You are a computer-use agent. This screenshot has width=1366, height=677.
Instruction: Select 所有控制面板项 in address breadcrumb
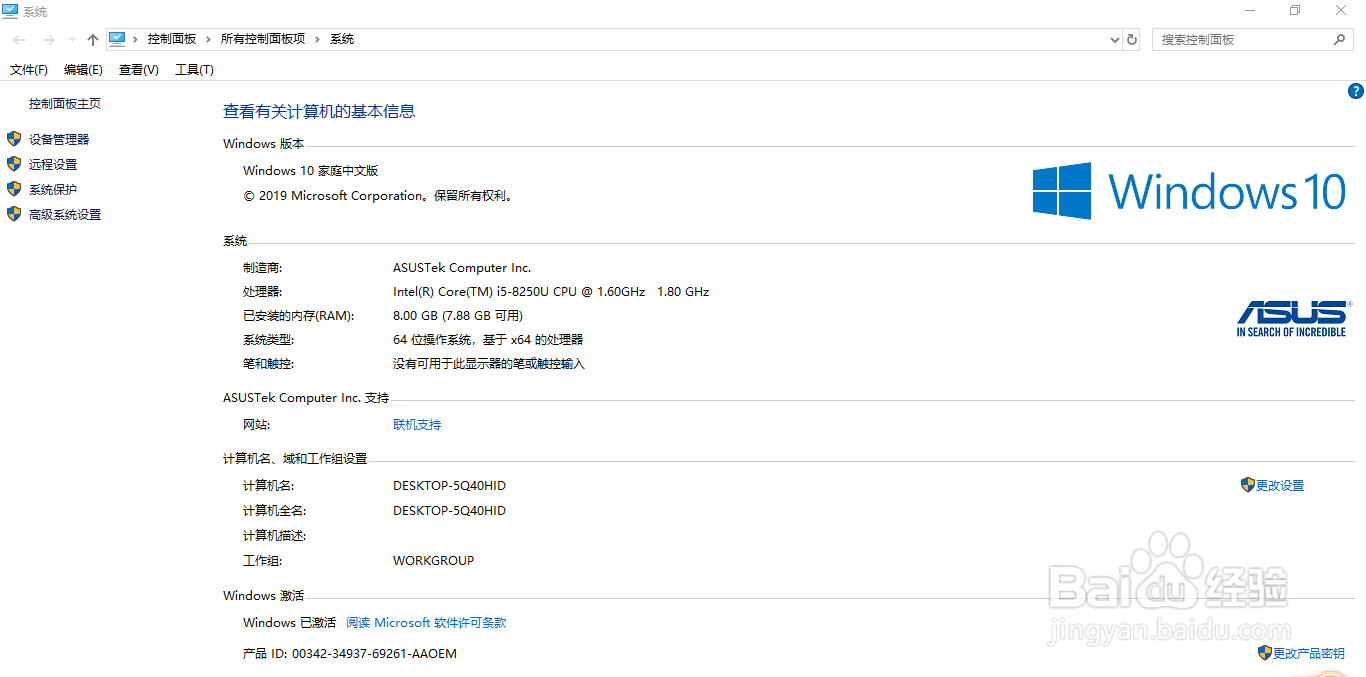(x=263, y=39)
